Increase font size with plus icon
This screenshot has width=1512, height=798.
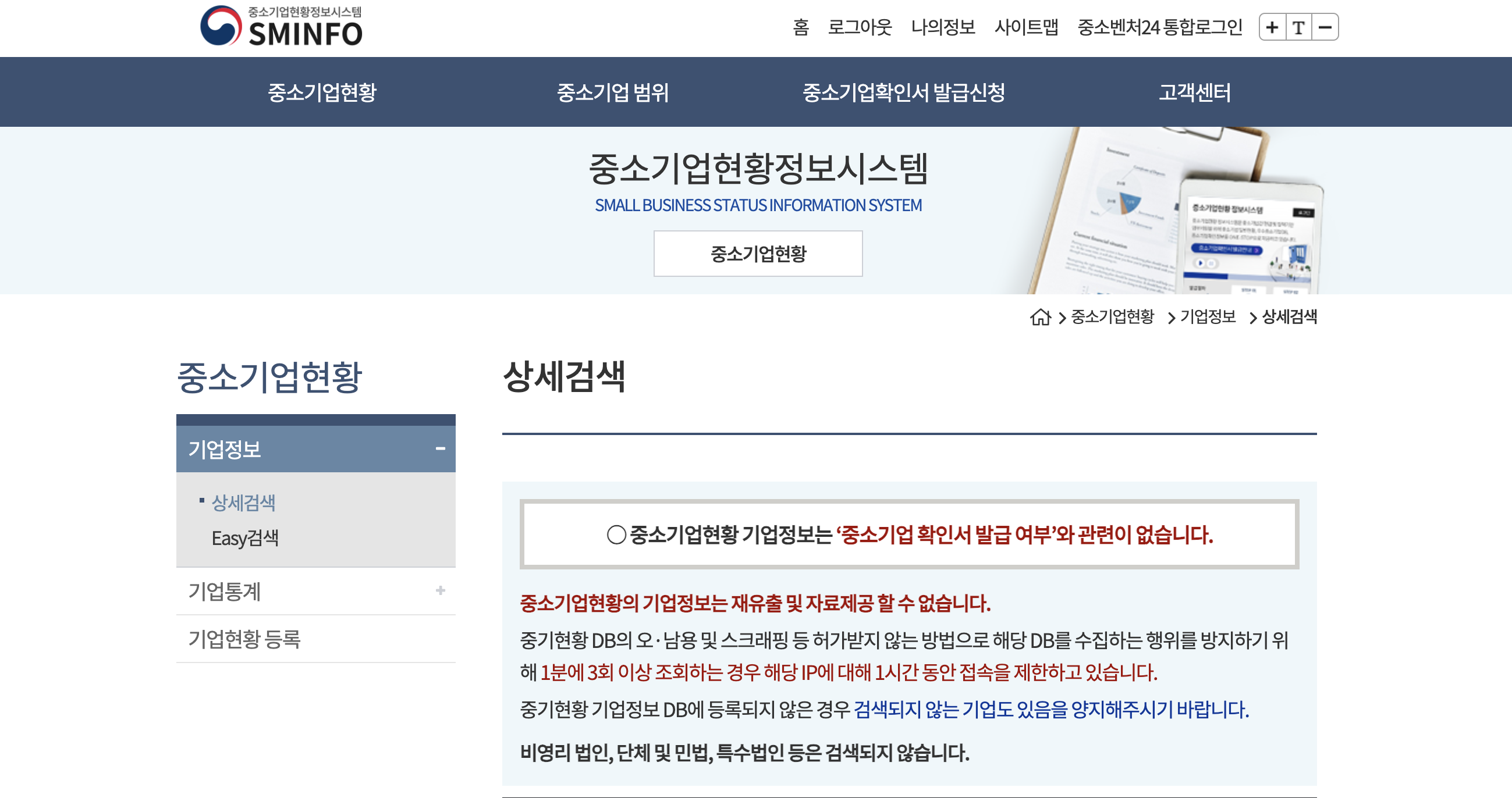pyautogui.click(x=1272, y=27)
